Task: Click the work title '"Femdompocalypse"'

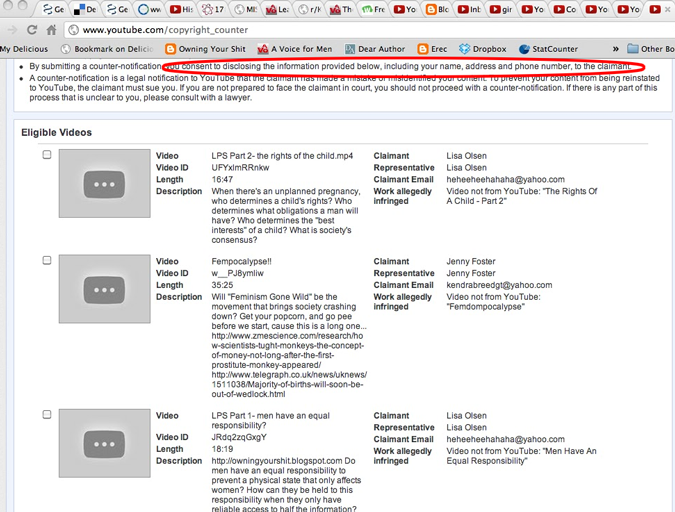Action: tap(486, 307)
